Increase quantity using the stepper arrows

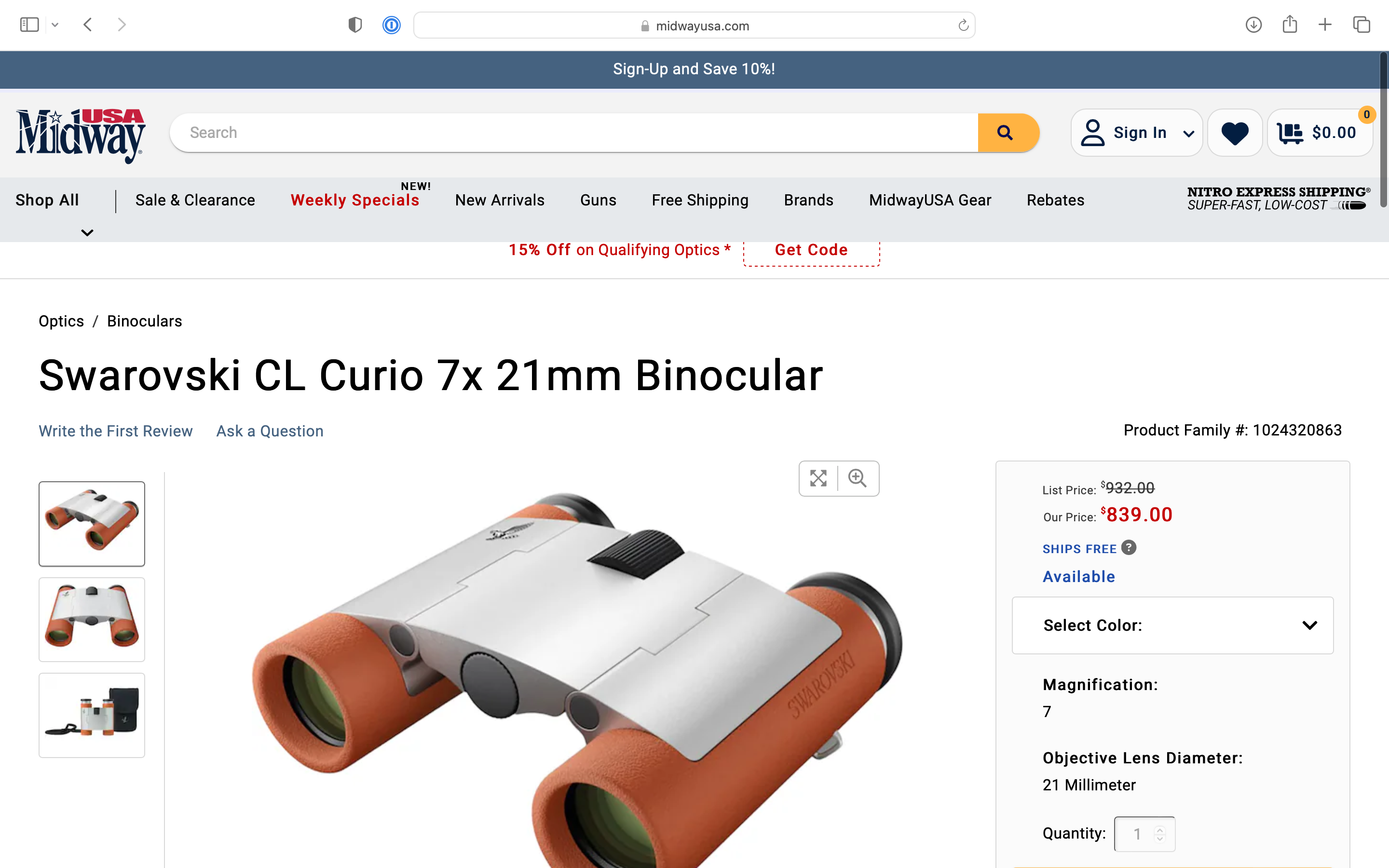pos(1160,829)
